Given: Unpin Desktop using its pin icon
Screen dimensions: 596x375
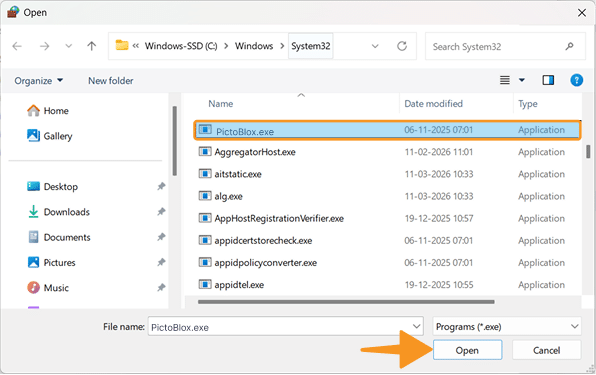Looking at the screenshot, I should (x=161, y=187).
